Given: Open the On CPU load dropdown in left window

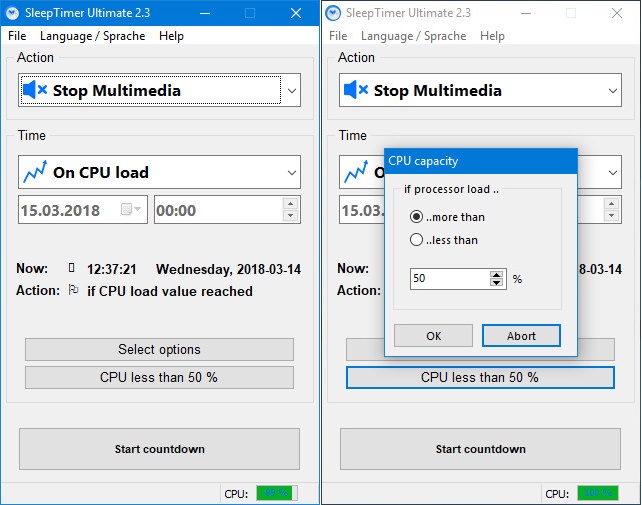Looking at the screenshot, I should (x=159, y=172).
